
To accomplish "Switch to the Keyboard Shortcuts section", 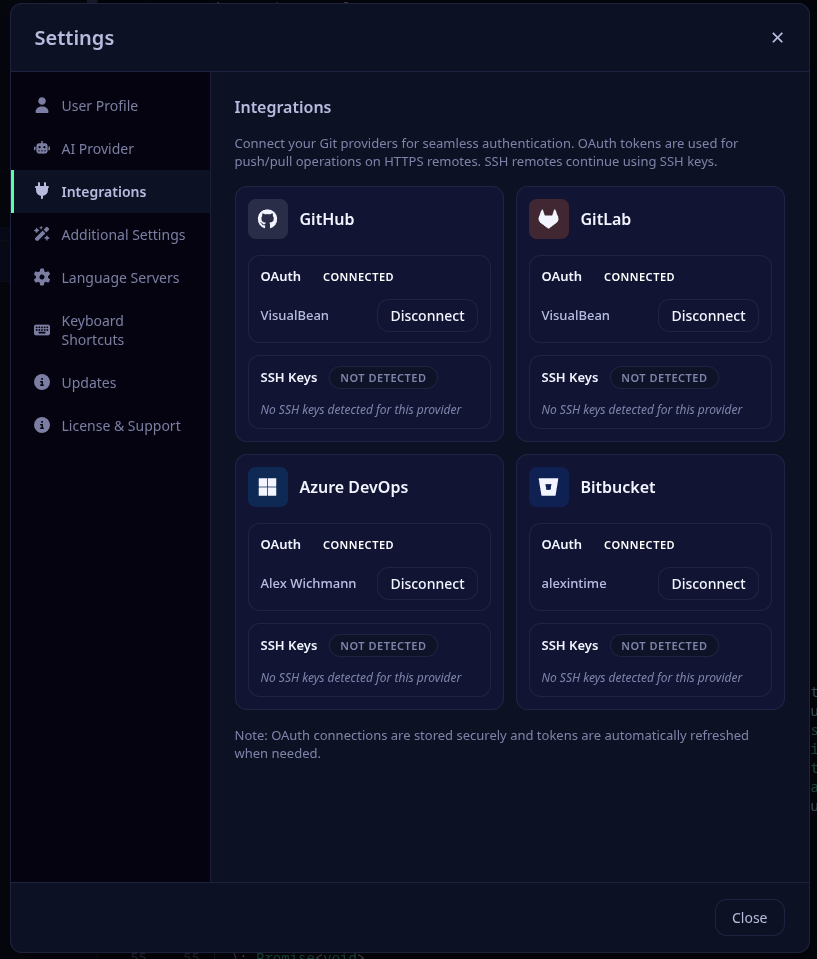I will pyautogui.click(x=92, y=330).
